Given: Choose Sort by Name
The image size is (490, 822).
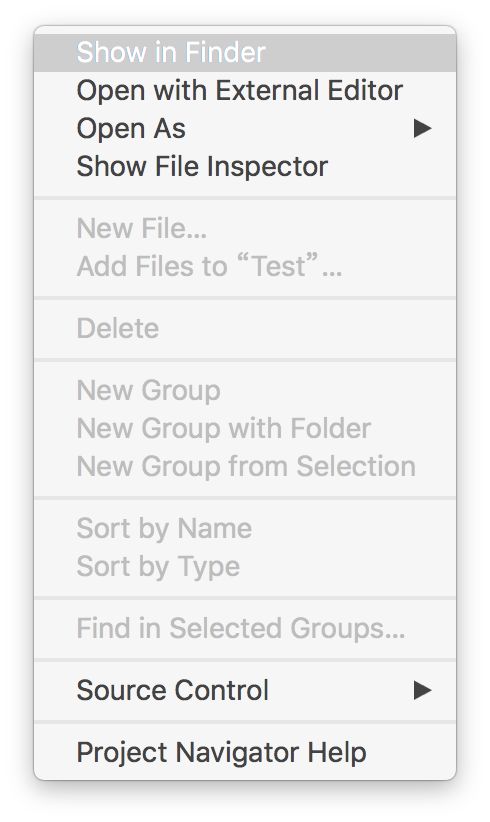Looking at the screenshot, I should tap(245, 528).
